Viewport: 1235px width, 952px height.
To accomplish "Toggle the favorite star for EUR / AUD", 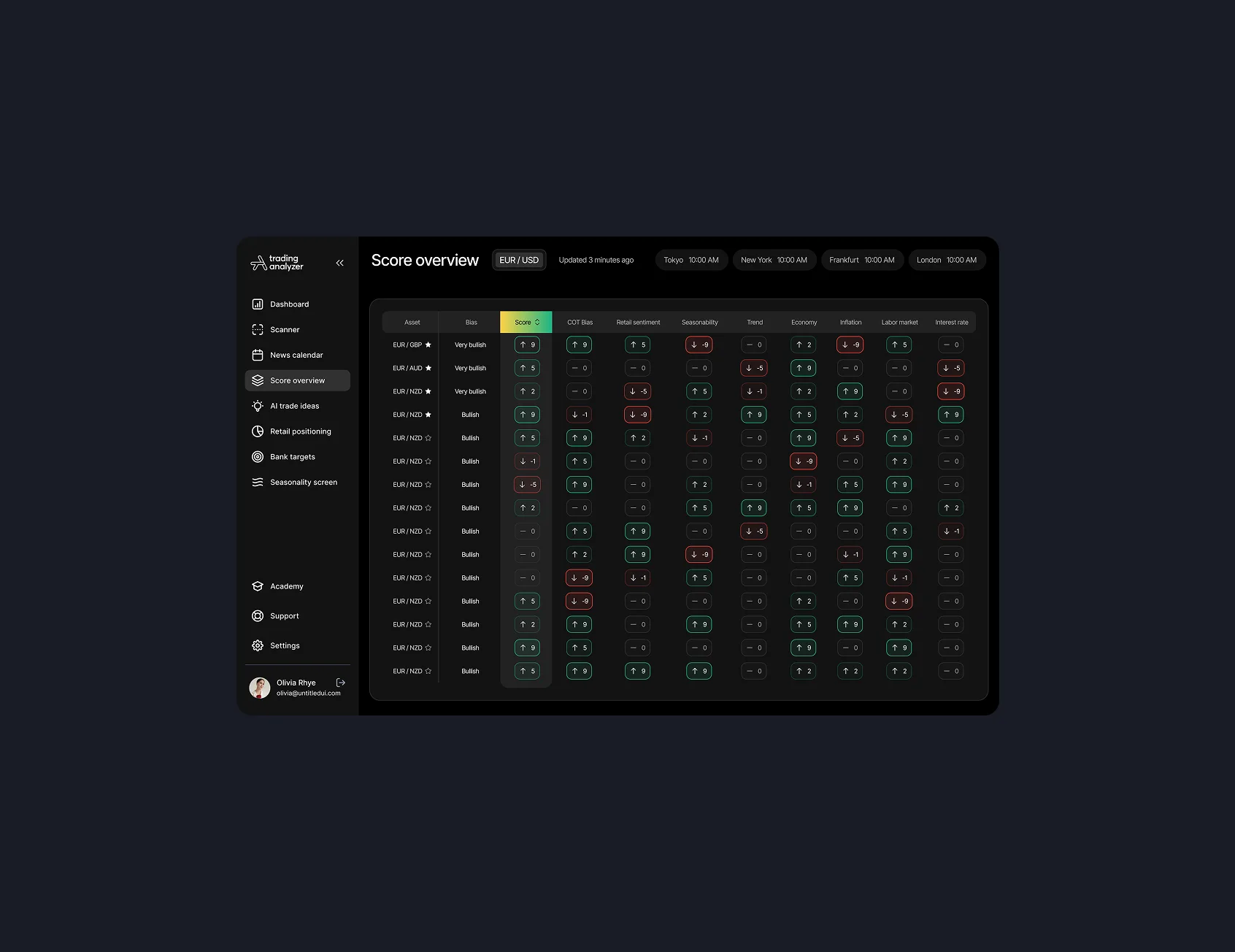I will click(428, 368).
